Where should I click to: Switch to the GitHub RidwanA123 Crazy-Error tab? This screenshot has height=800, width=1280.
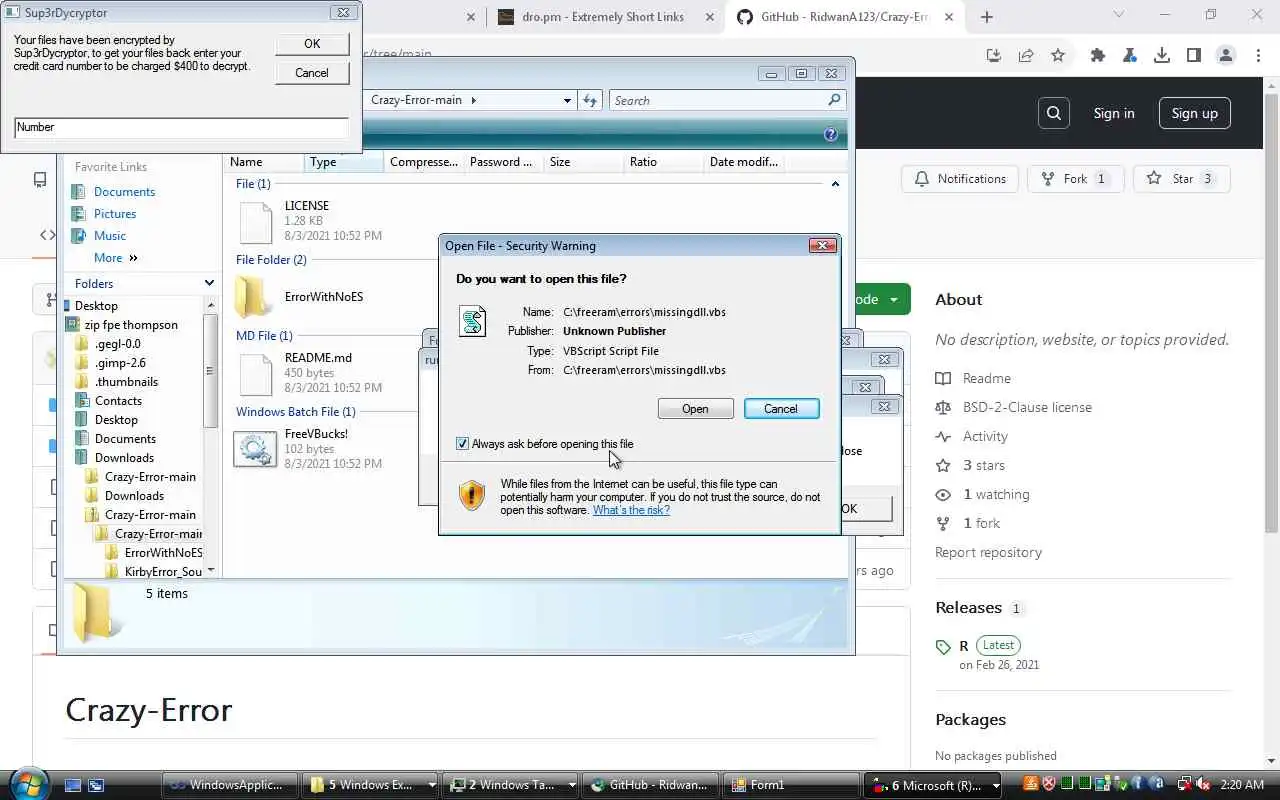(x=846, y=17)
